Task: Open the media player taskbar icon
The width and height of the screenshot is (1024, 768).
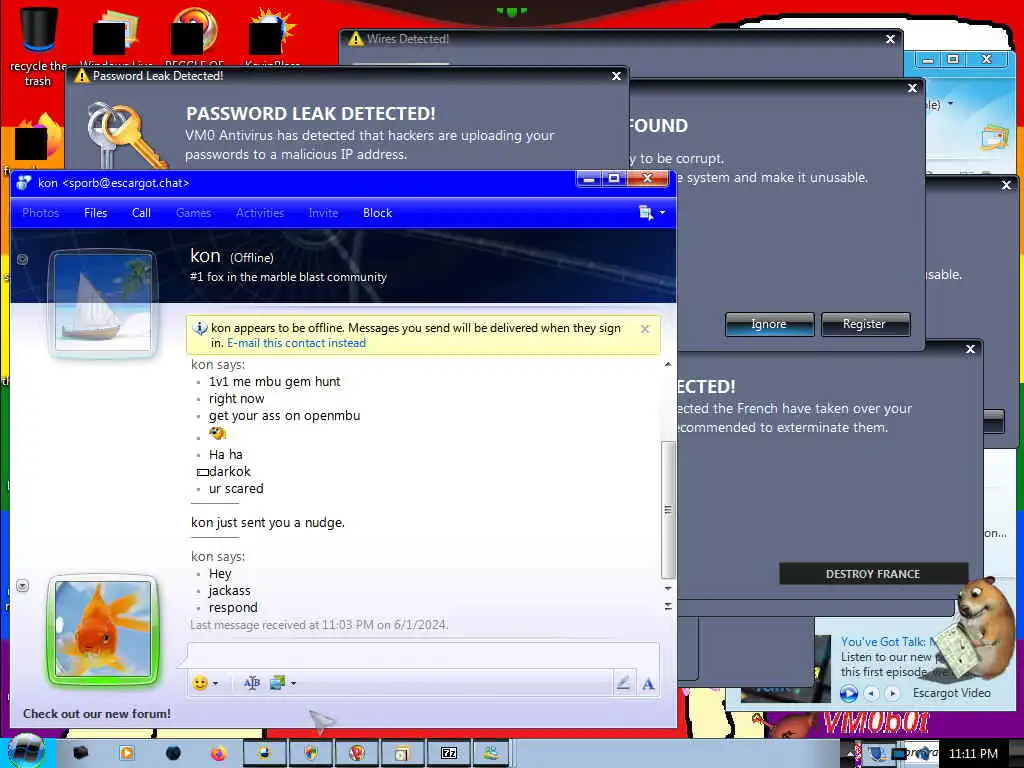Action: 126,754
